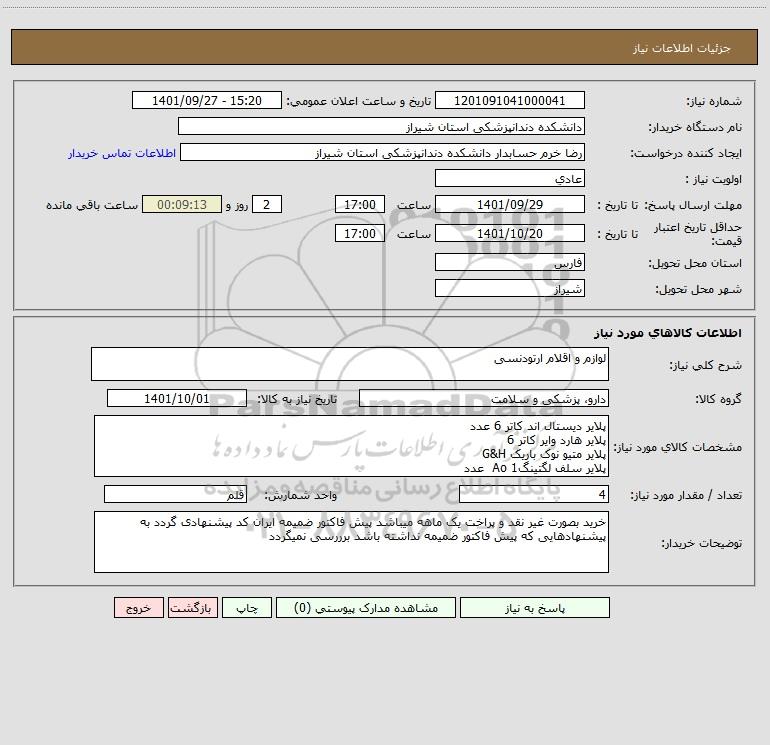Image resolution: width=770 pixels, height=745 pixels.
Task: Click the مشخصات کالای مورد نیاز text area
Action: click(351, 446)
